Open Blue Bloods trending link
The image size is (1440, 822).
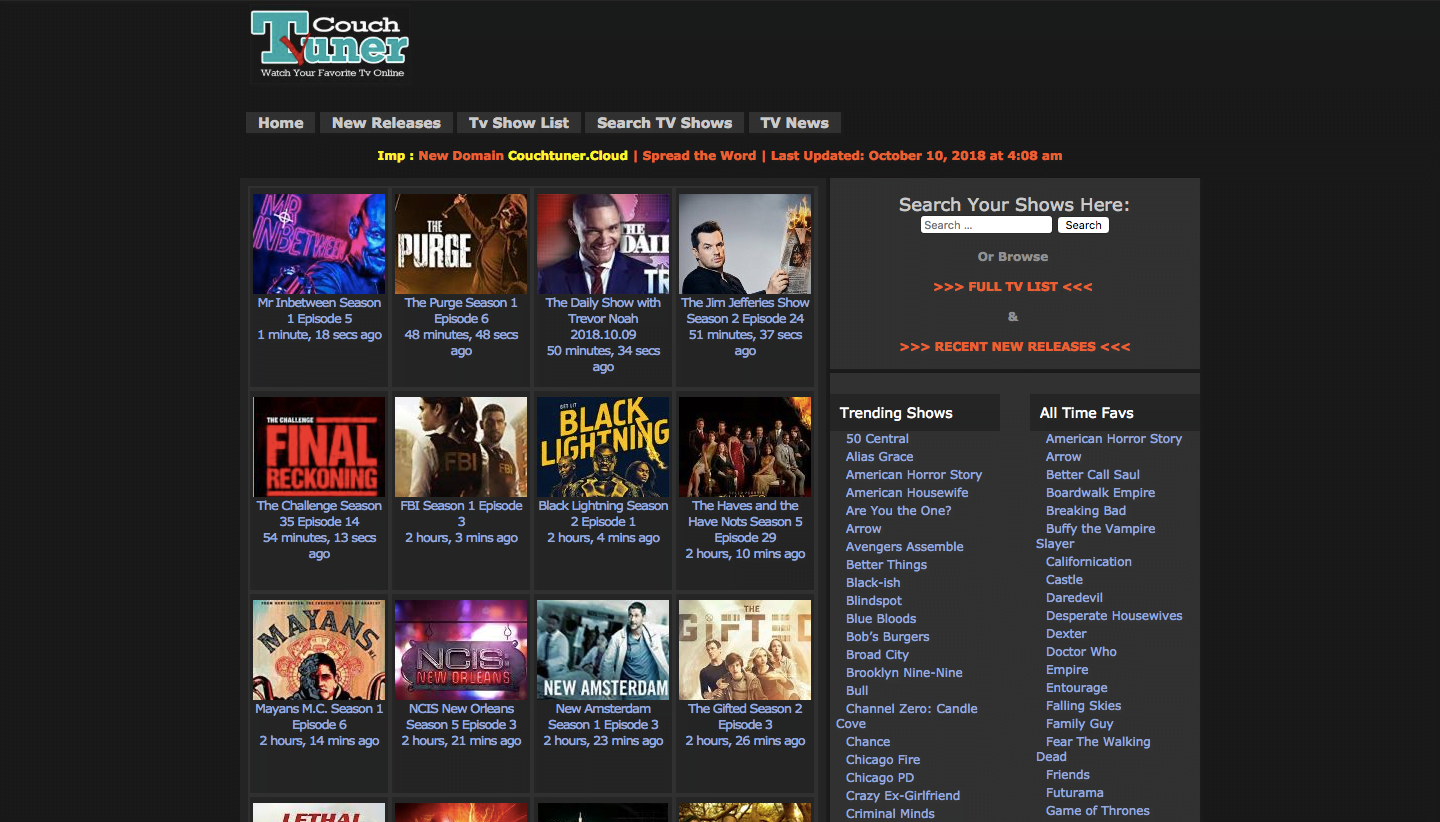pos(881,619)
